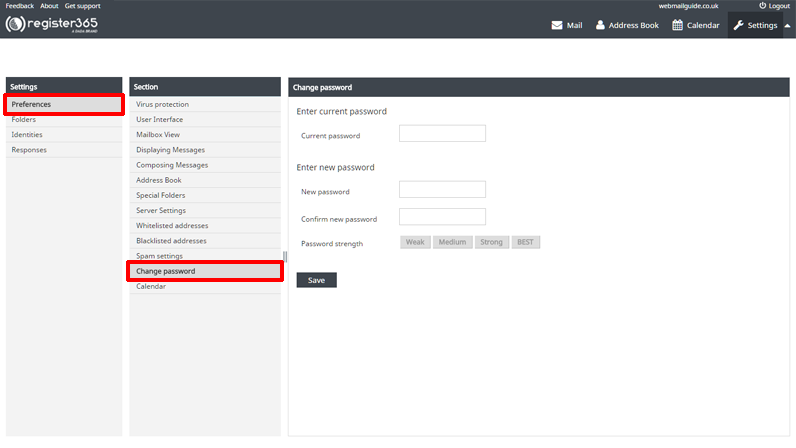Click the Current password field
Image resolution: width=796 pixels, height=448 pixels.
tap(442, 134)
